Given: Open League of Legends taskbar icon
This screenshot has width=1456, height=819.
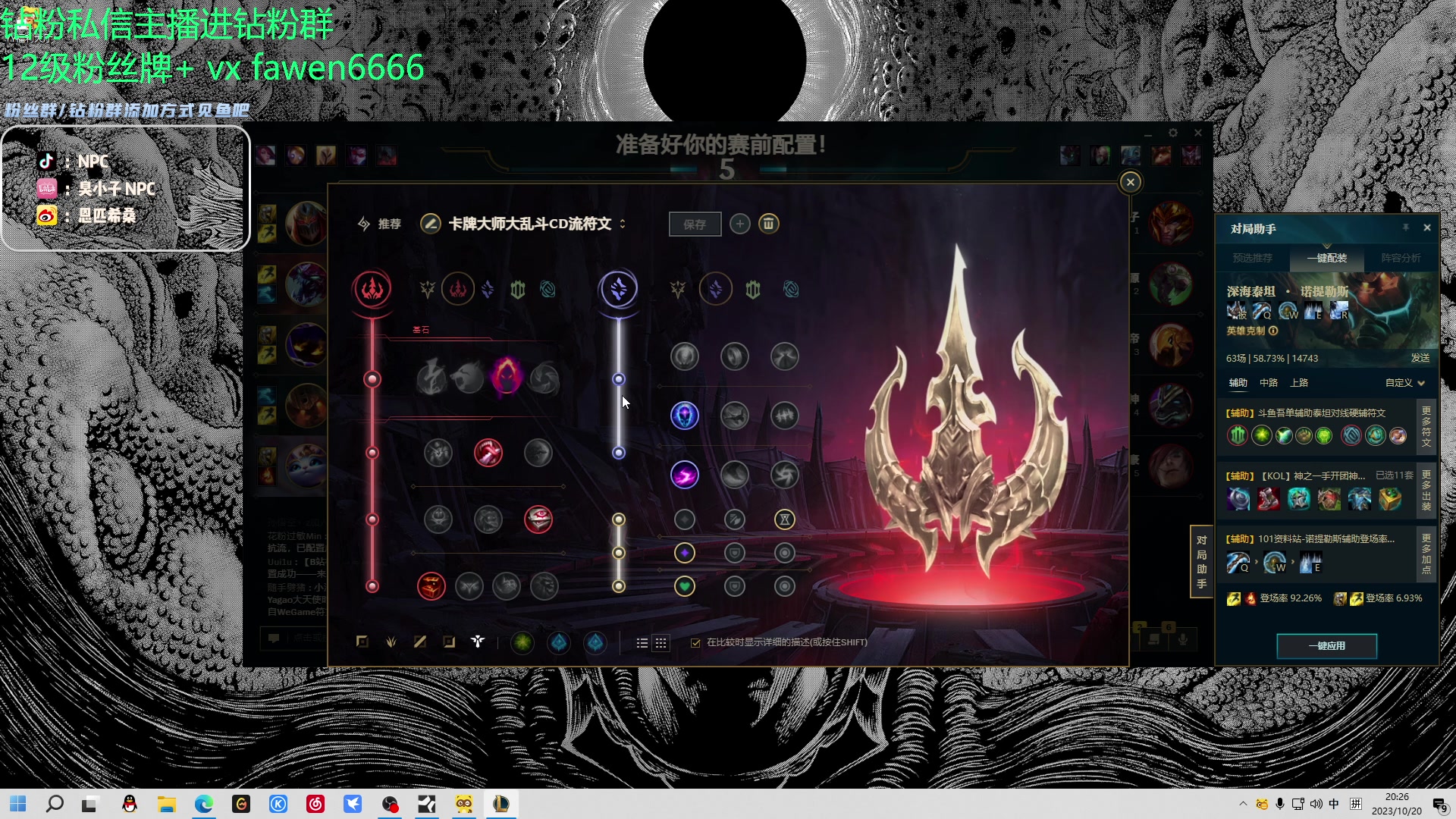Looking at the screenshot, I should (500, 804).
